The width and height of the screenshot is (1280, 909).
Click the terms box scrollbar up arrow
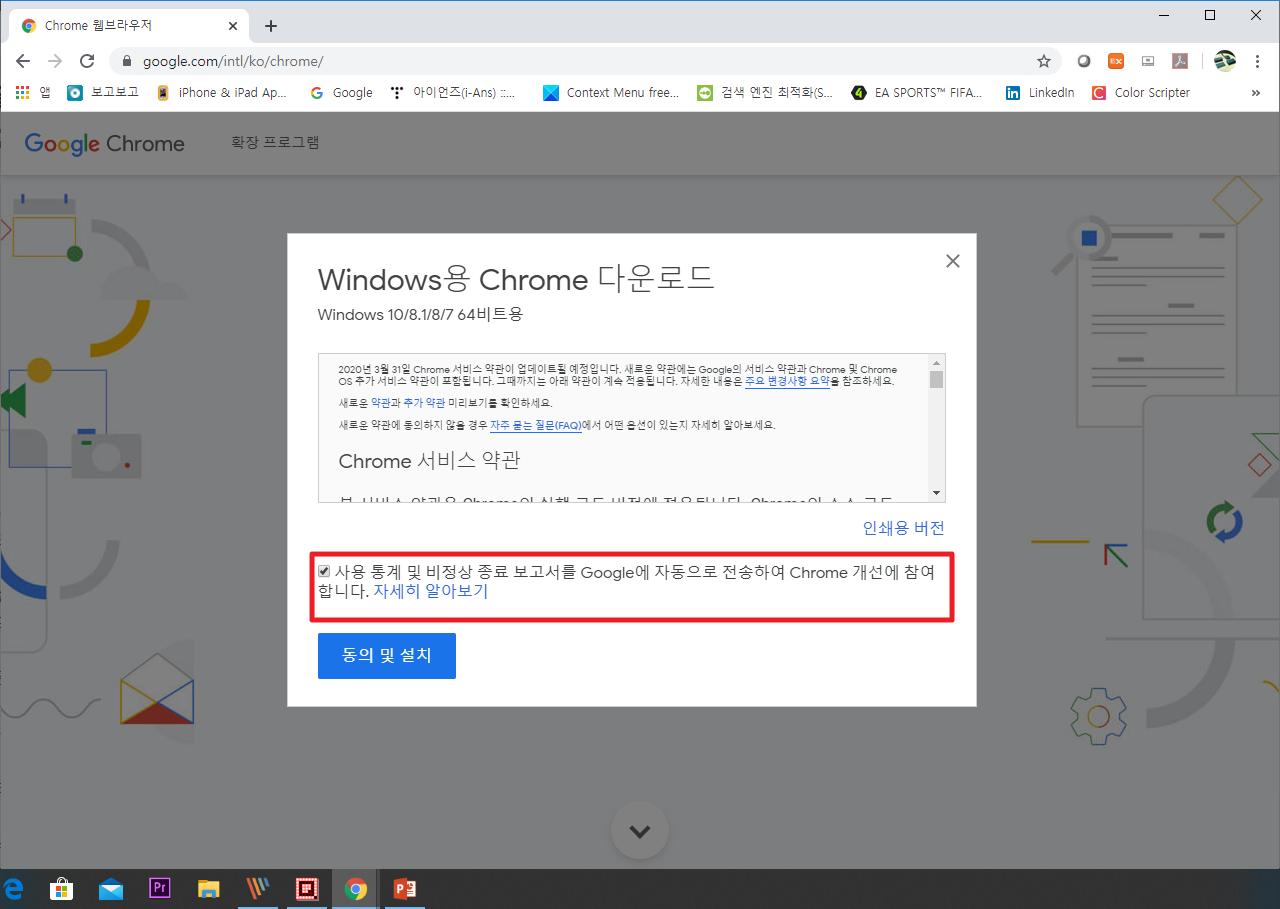[x=936, y=361]
